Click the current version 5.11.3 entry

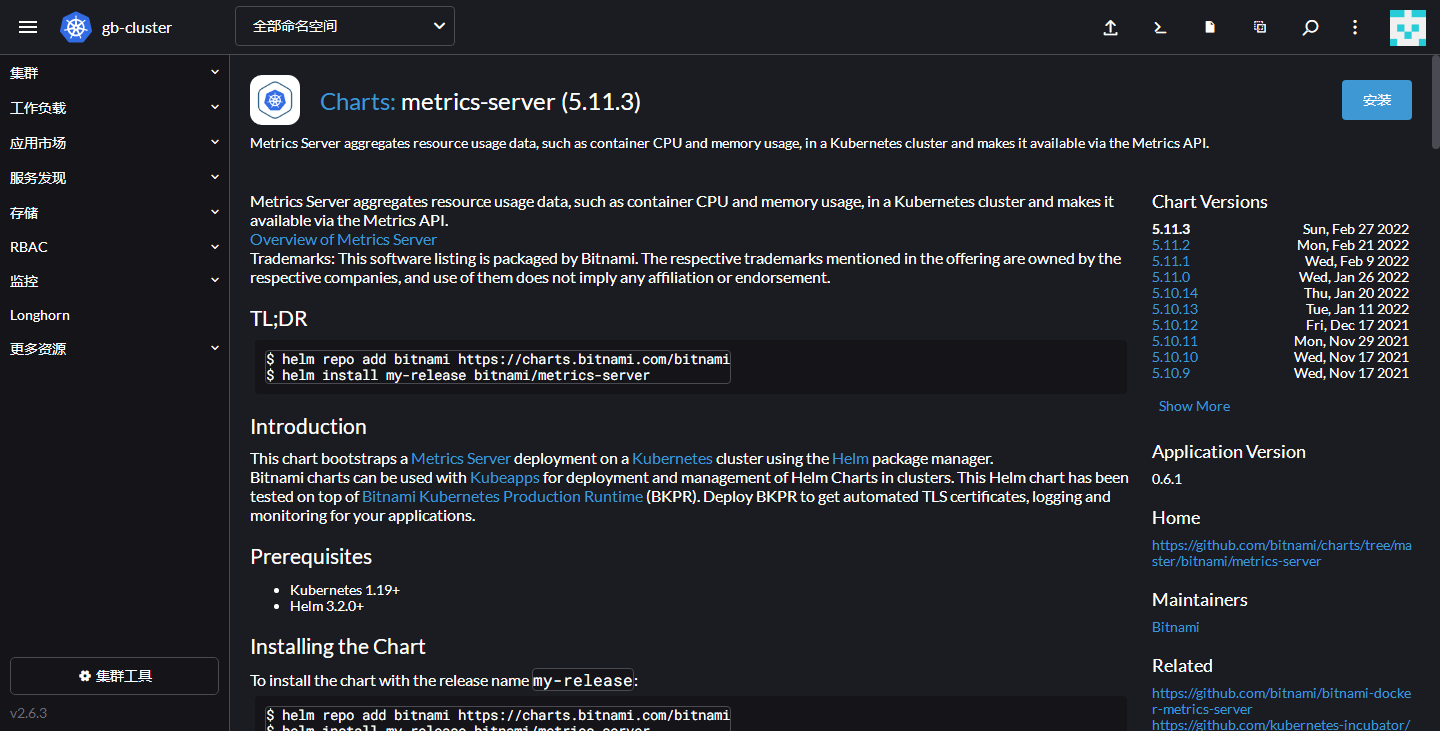pyautogui.click(x=1171, y=229)
